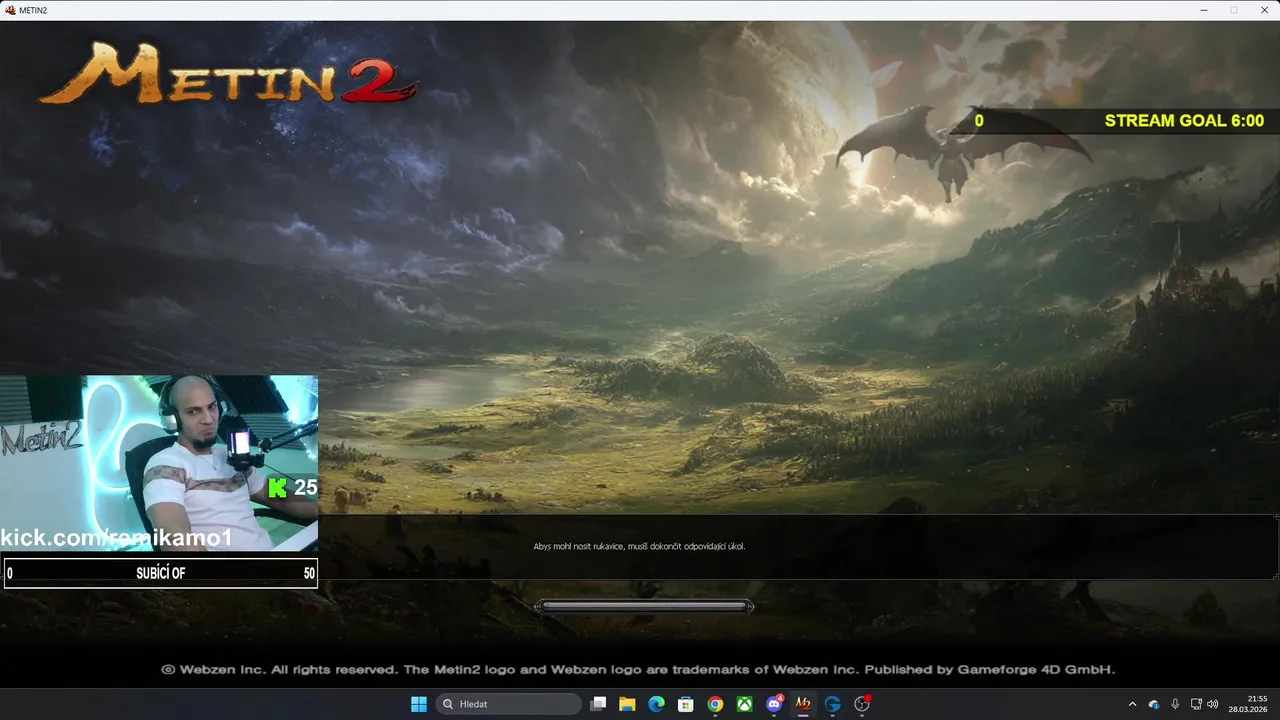The width and height of the screenshot is (1280, 720).
Task: Click the Metin2 loading progress bar
Action: pos(645,606)
